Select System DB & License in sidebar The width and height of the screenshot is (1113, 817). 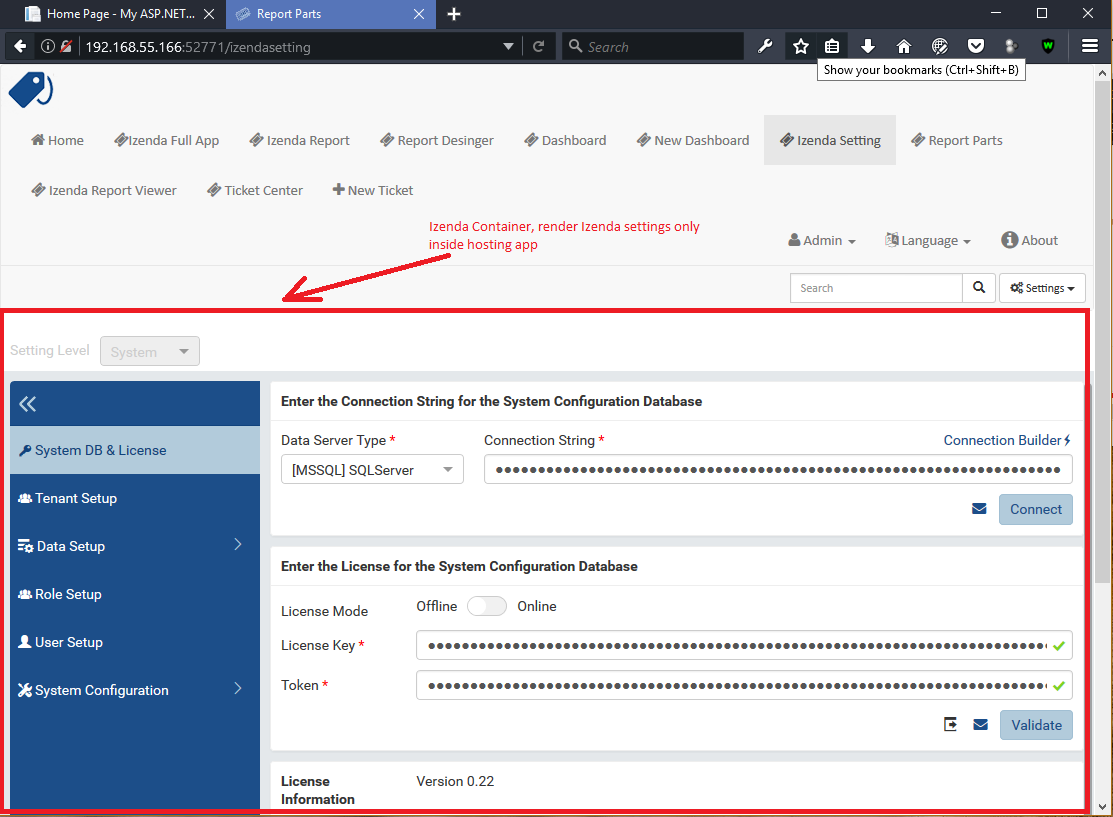pos(135,450)
